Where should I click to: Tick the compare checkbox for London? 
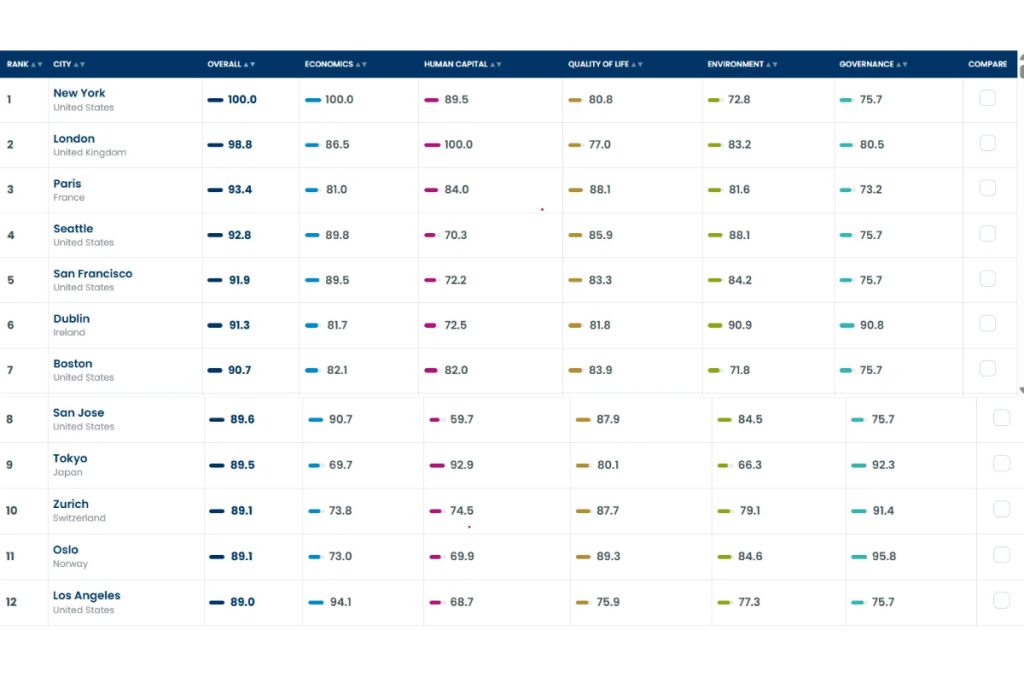click(987, 144)
